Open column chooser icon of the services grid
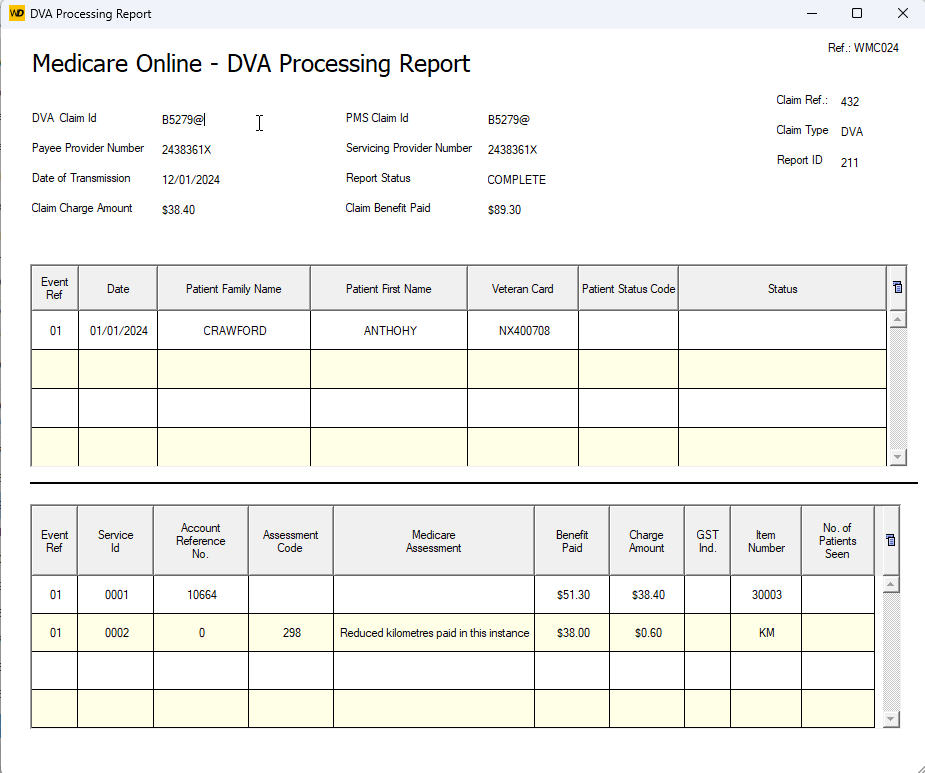This screenshot has width=925, height=773. (890, 540)
